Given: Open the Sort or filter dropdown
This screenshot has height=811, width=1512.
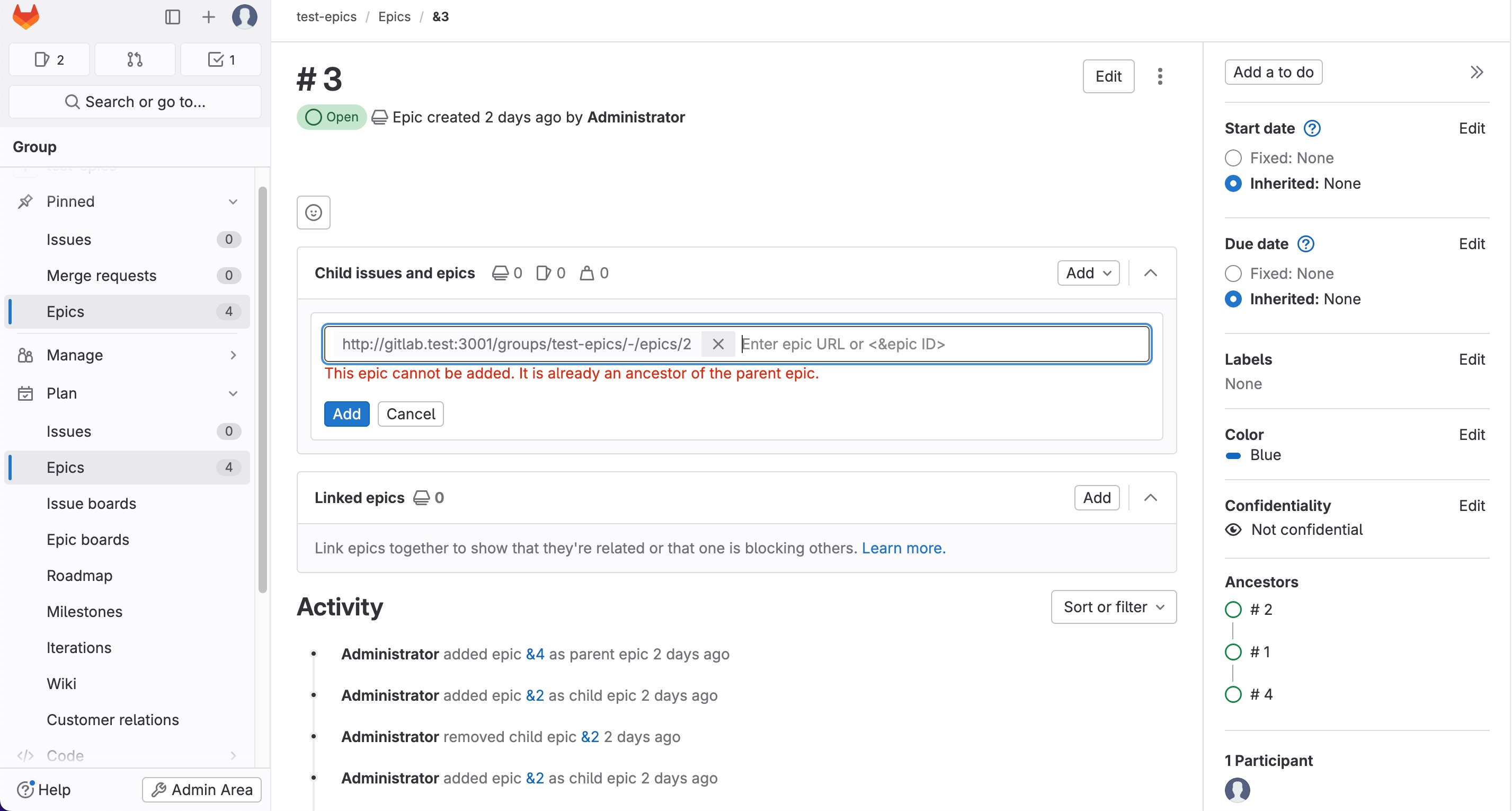Looking at the screenshot, I should pos(1113,606).
